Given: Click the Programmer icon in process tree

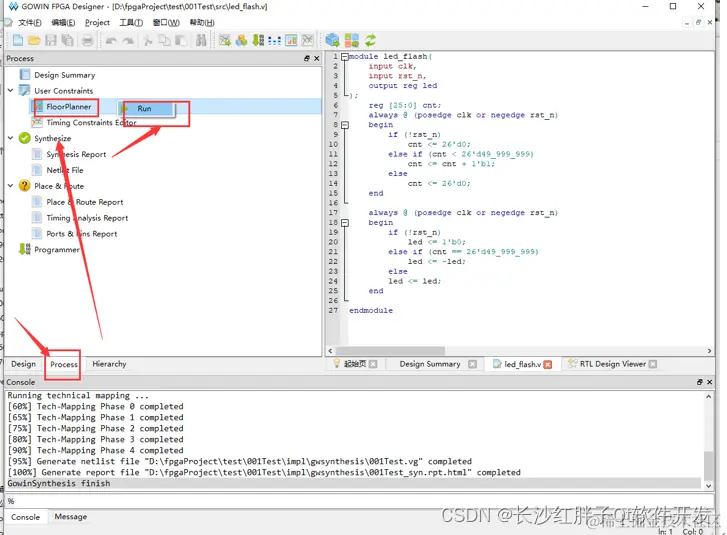Looking at the screenshot, I should (x=25, y=249).
